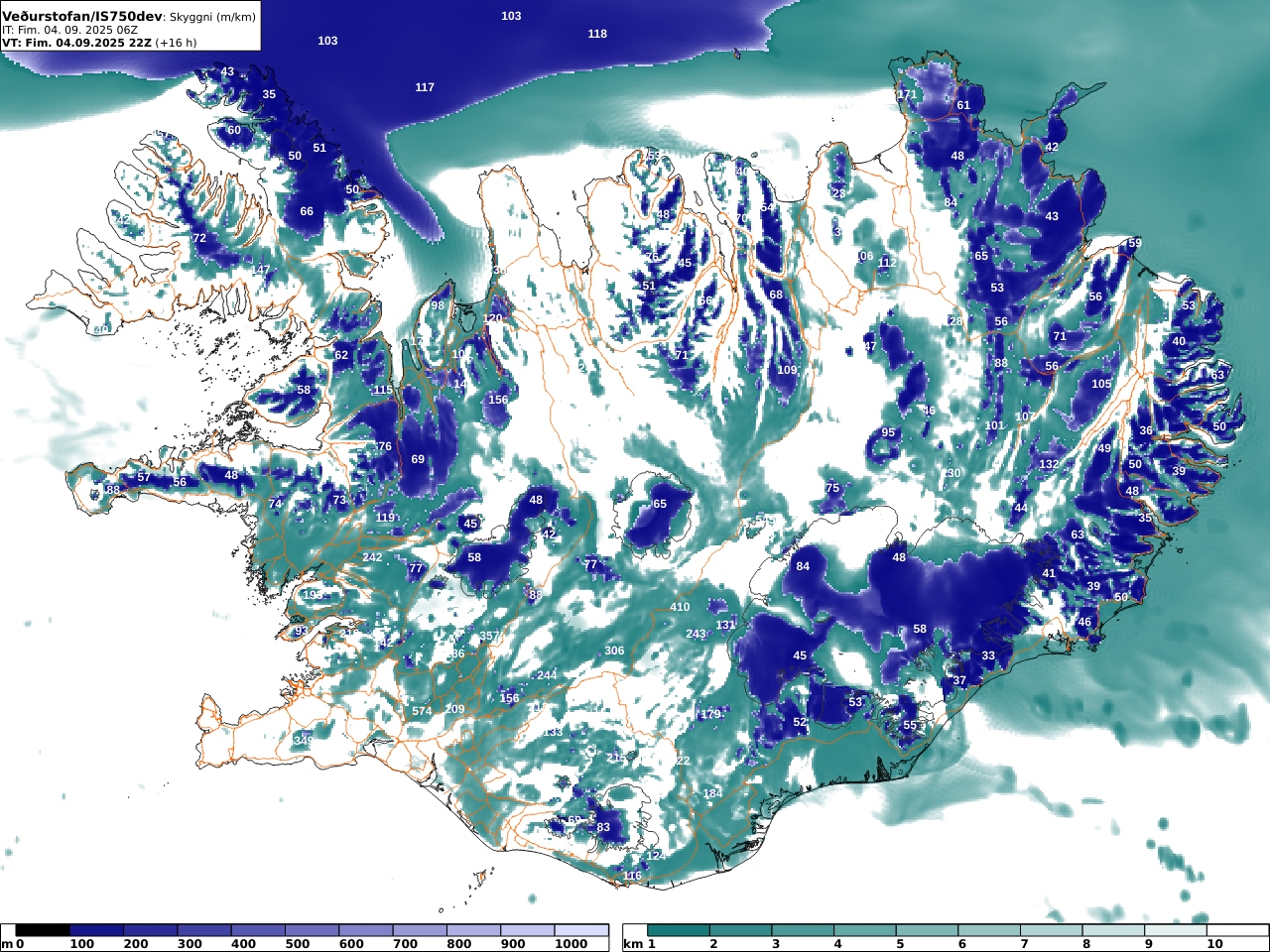Select the darkest teal 1–2 km colorbar segment
The height and width of the screenshot is (952, 1270).
pyautogui.click(x=679, y=930)
